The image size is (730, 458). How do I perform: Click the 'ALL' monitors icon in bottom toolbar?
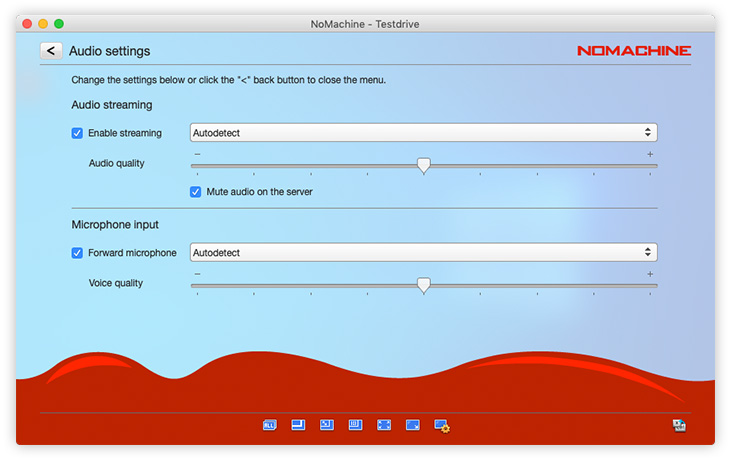pos(269,425)
